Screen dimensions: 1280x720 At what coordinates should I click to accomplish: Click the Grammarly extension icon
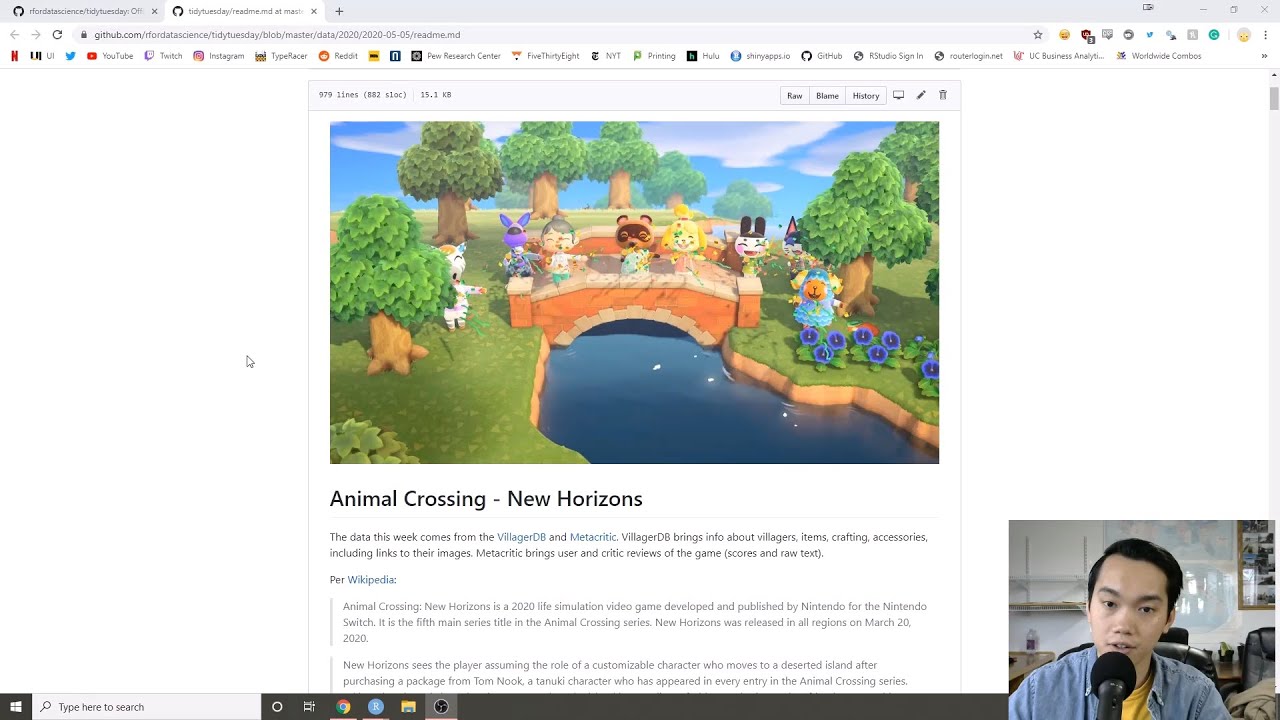tap(1214, 35)
